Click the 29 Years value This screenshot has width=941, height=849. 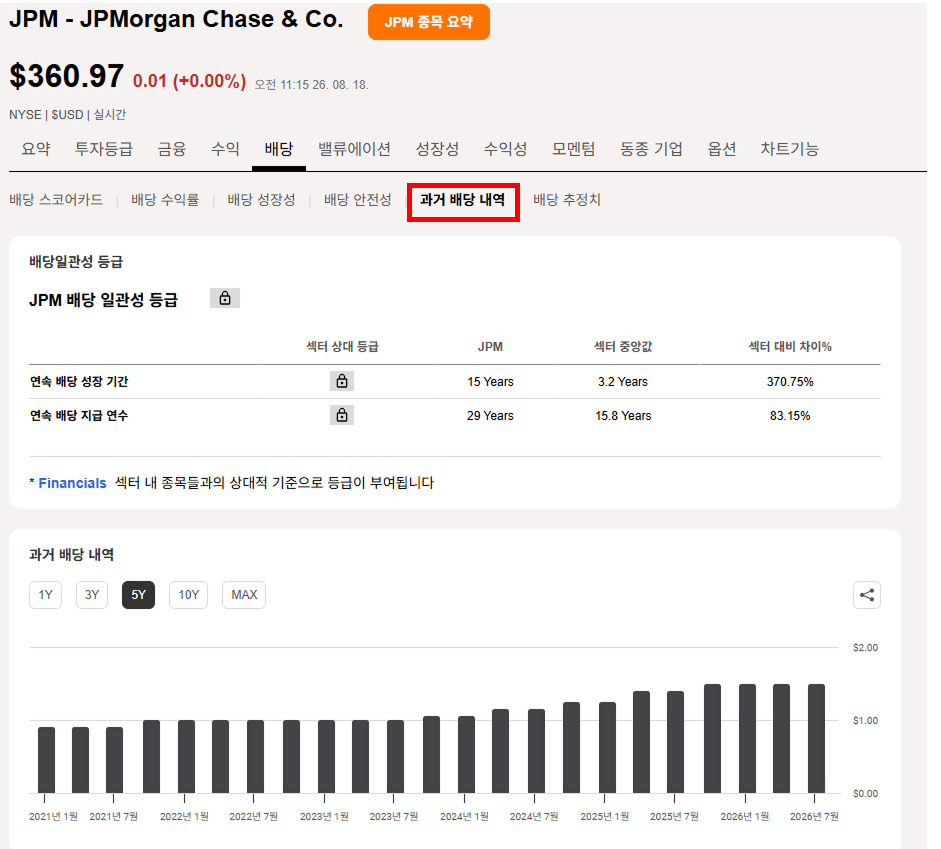point(490,416)
